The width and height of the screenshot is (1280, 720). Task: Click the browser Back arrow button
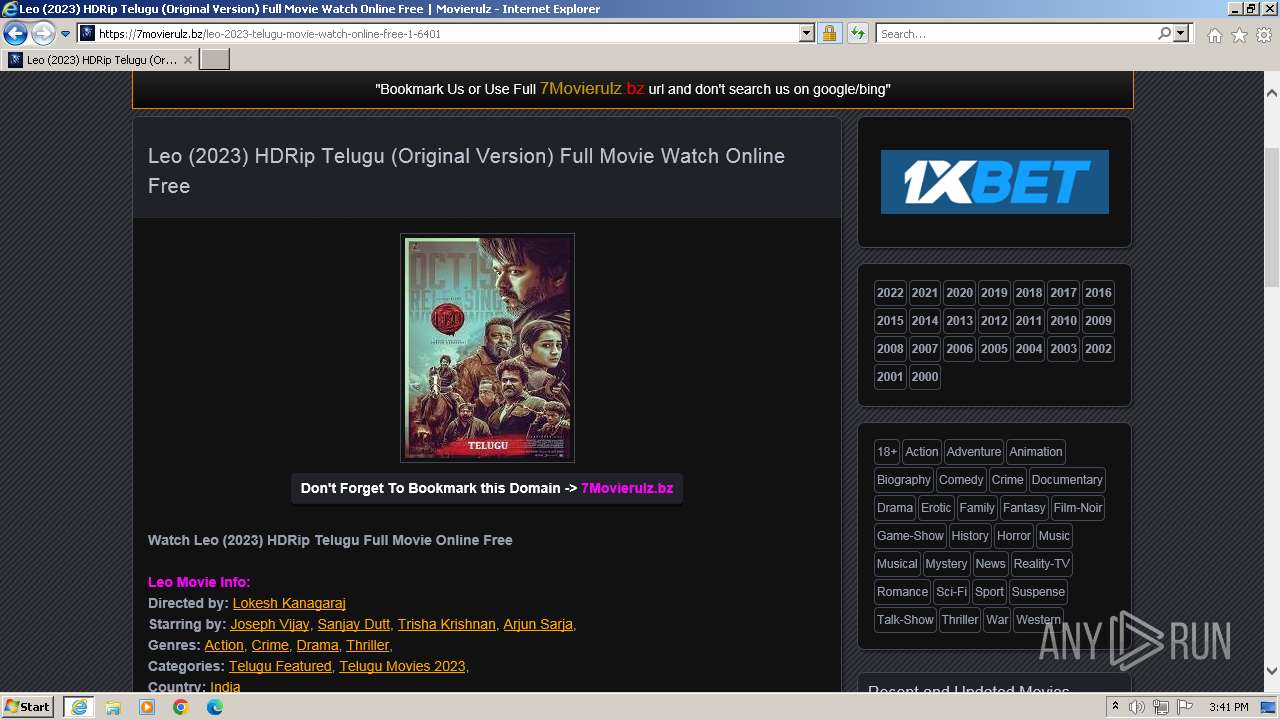[x=15, y=33]
